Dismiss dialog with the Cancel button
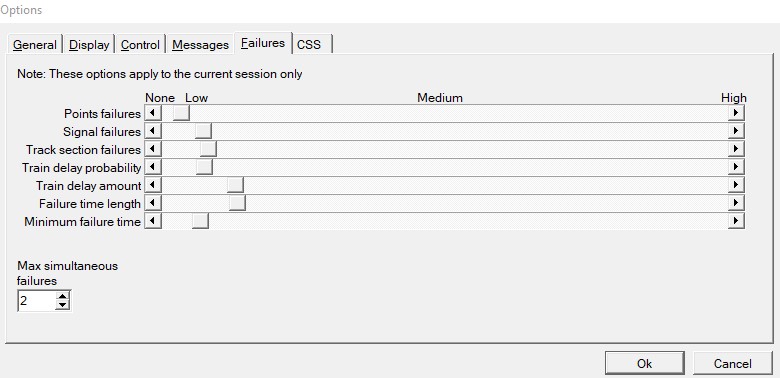Screen dimensions: 780x378 [732, 364]
